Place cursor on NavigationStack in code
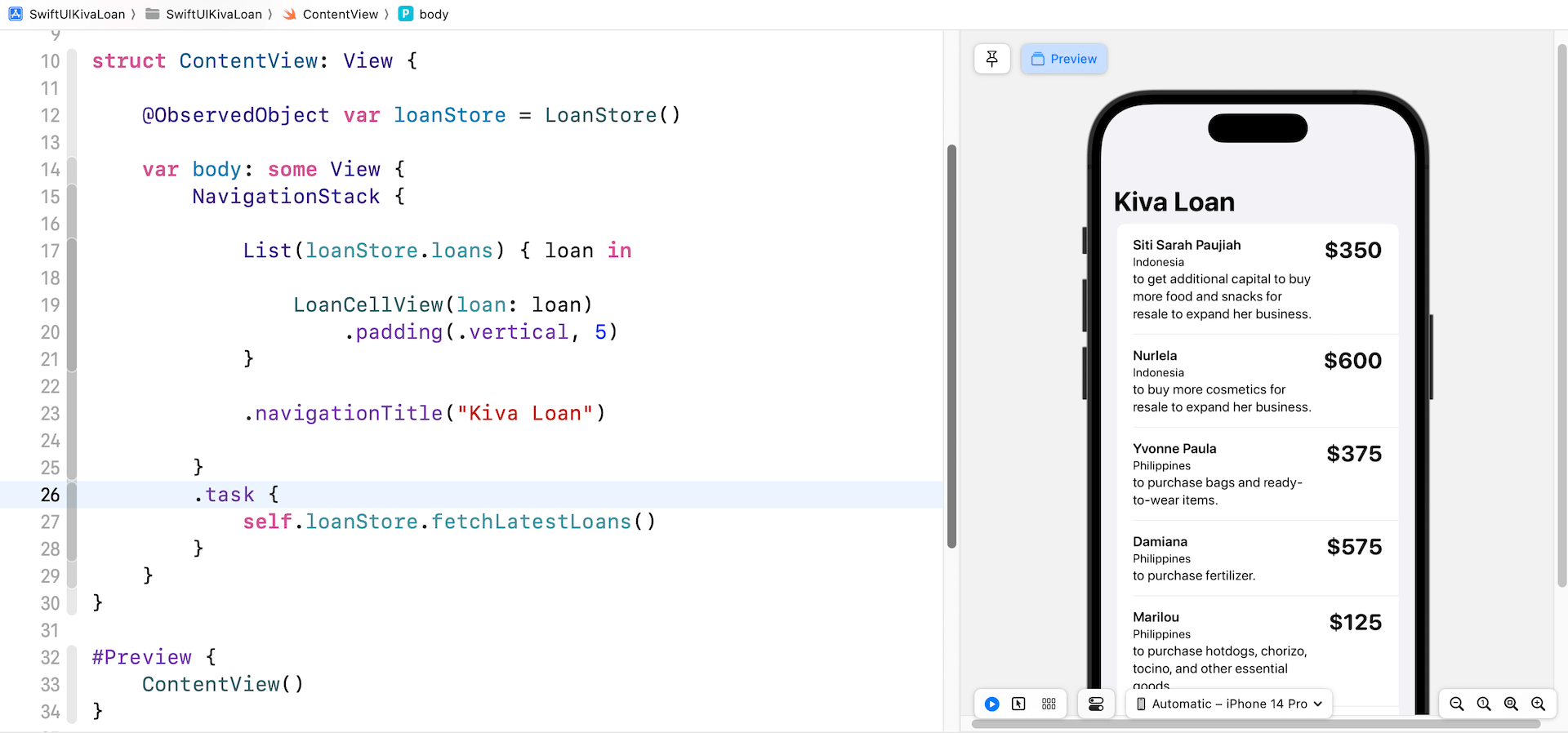Viewport: 1568px width, 733px height. pos(286,197)
